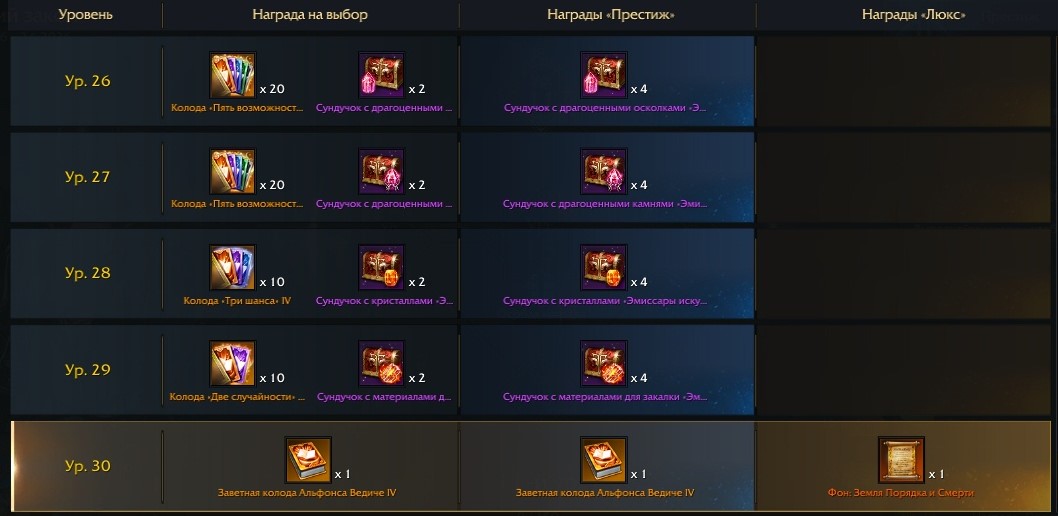Click level 30 Lux scroll background icon
The width and height of the screenshot is (1058, 516).
901,460
